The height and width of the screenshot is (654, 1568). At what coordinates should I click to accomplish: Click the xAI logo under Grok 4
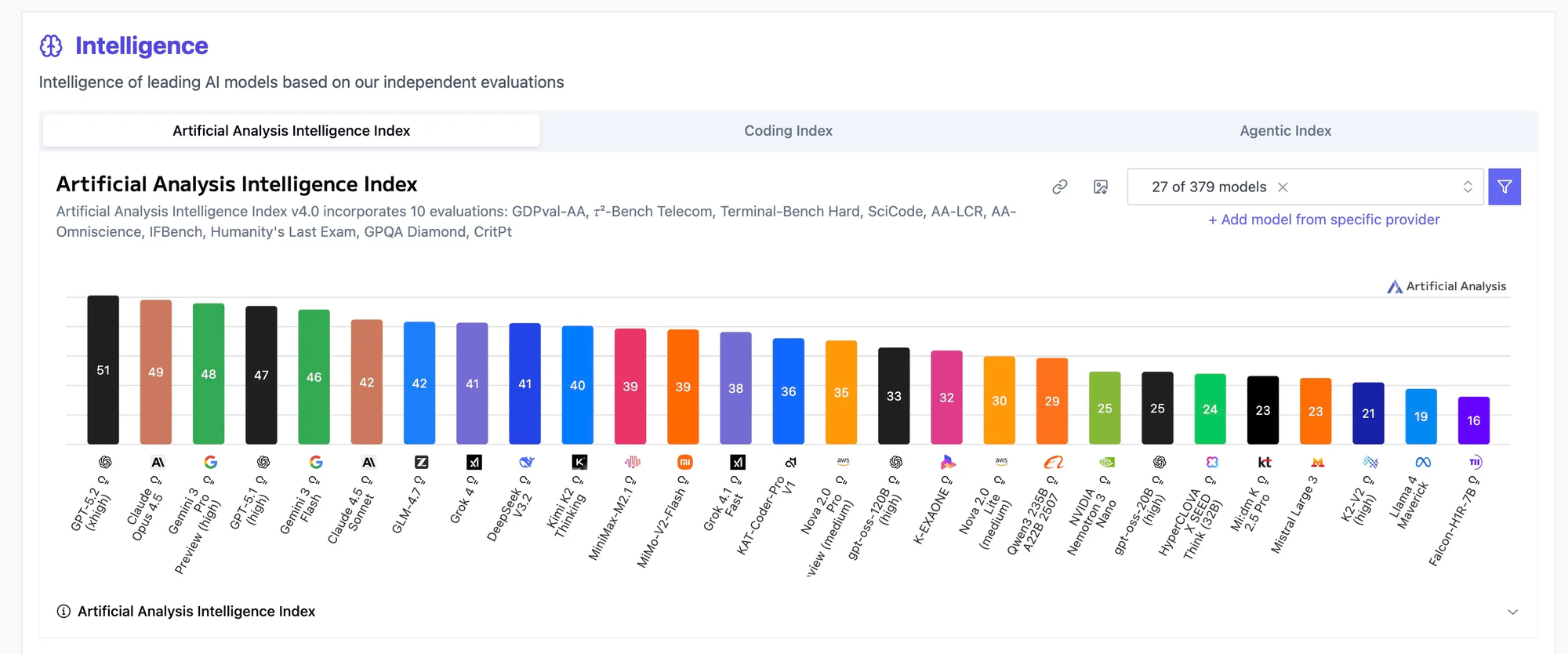(474, 463)
